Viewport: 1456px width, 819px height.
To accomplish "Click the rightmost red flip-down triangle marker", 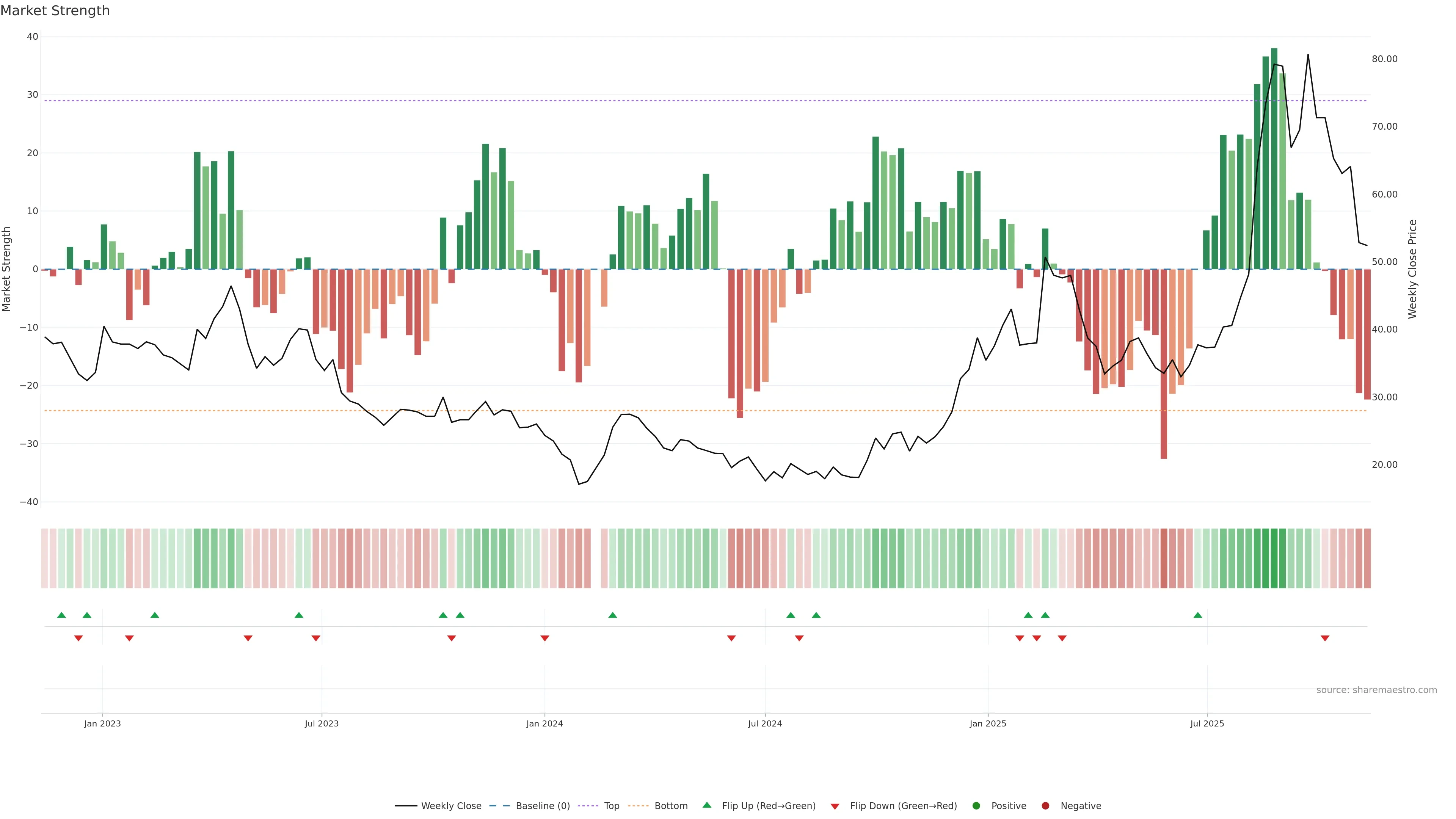I will coord(1325,638).
